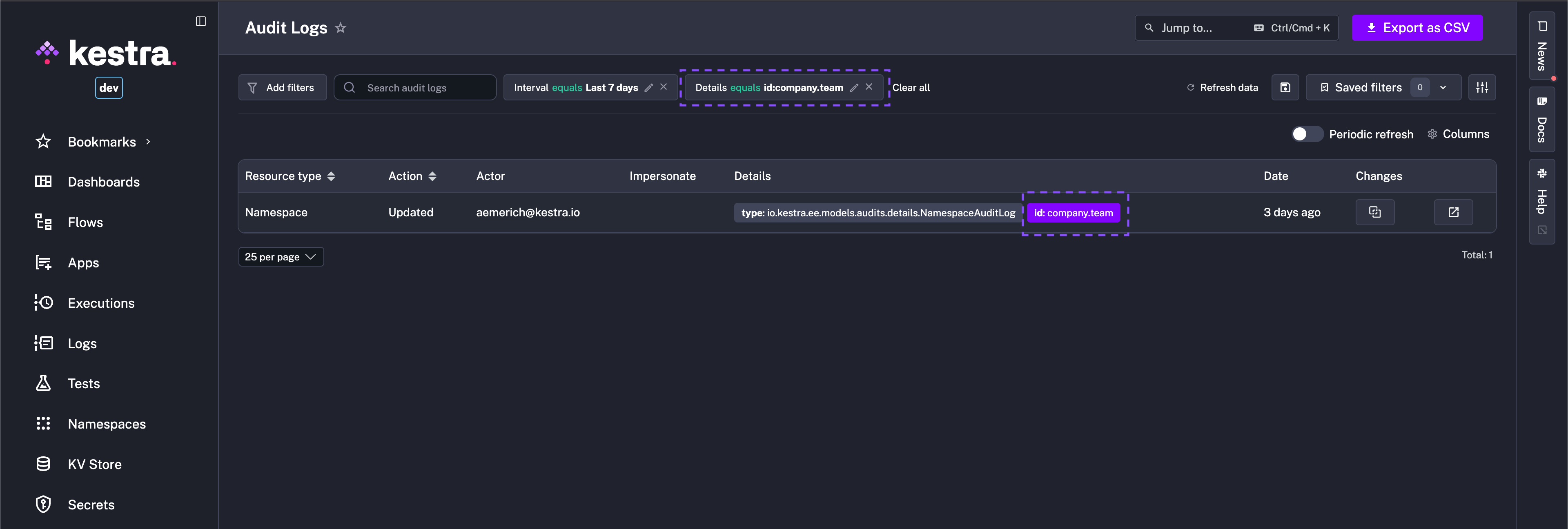Click the Search audit logs field
Screen dimensions: 1568x529
[416, 87]
